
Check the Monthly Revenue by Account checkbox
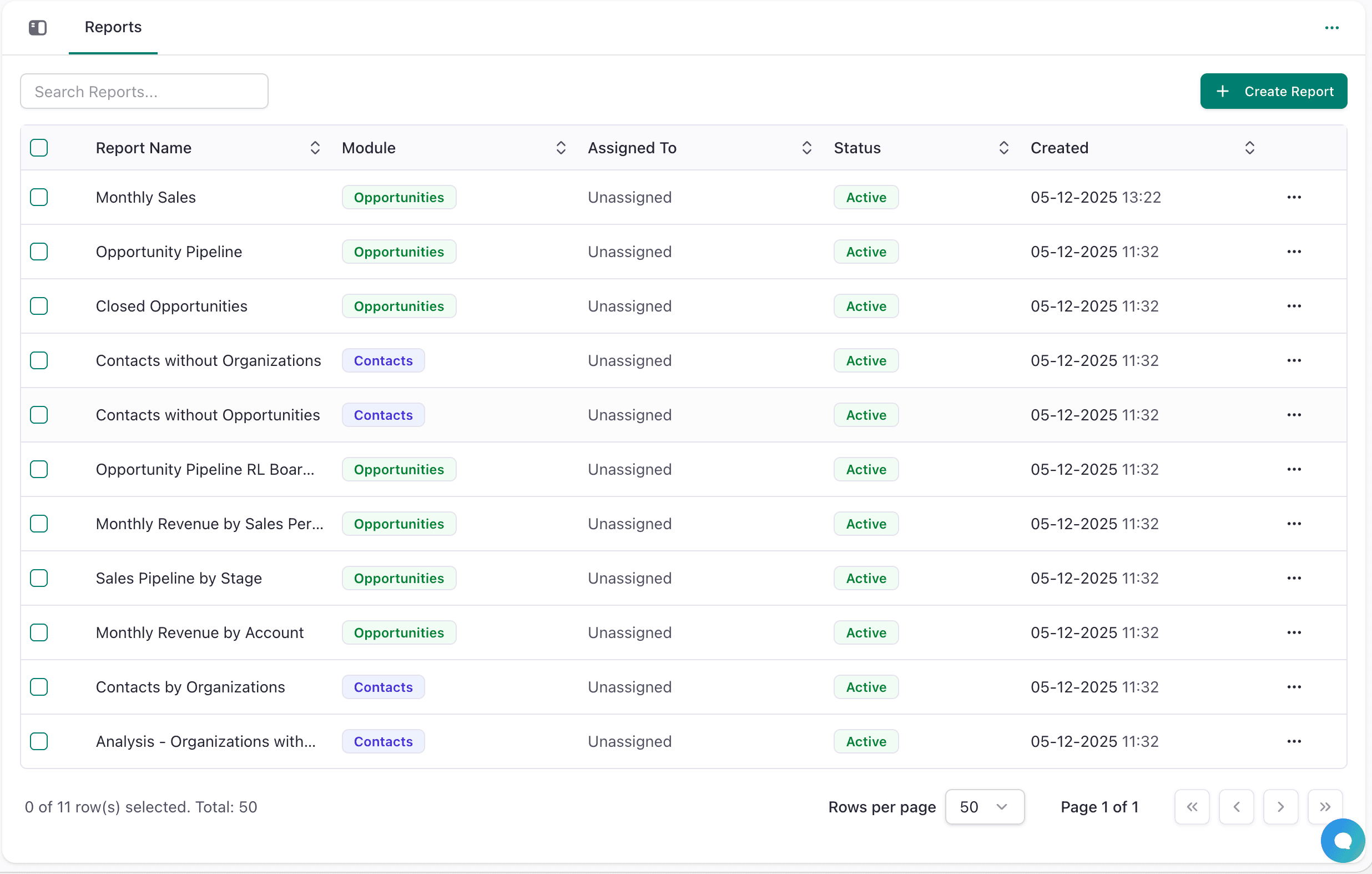coord(39,633)
